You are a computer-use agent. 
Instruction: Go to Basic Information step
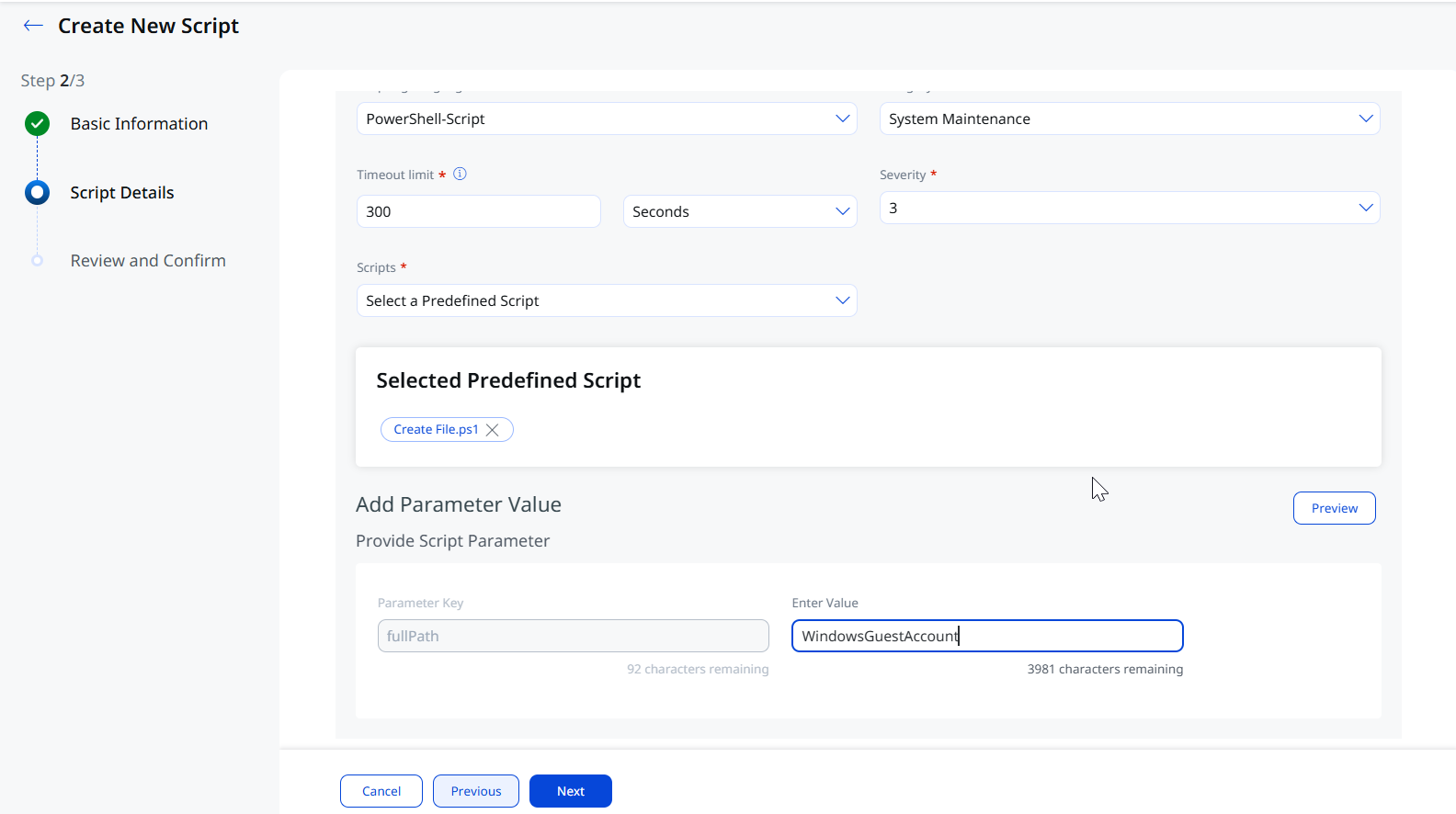click(139, 124)
